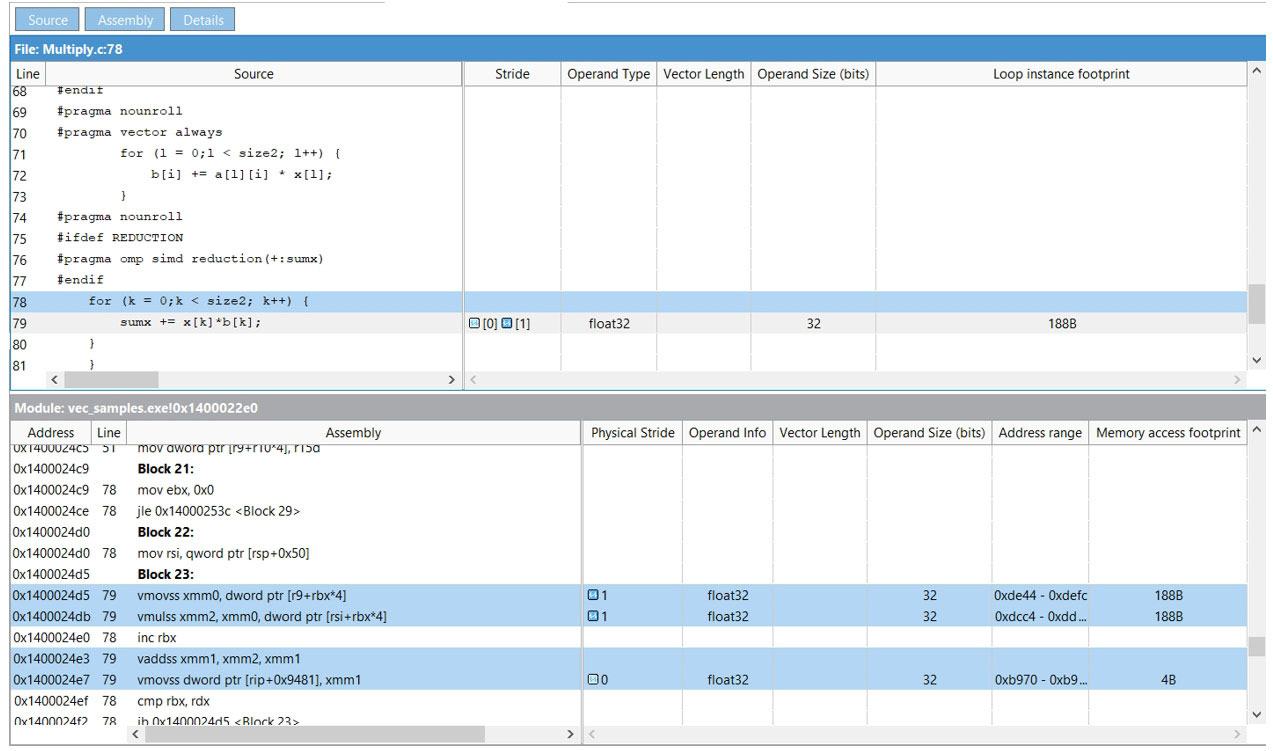Click the stride [0] icon on line 79
The height and width of the screenshot is (751, 1273).
(475, 324)
